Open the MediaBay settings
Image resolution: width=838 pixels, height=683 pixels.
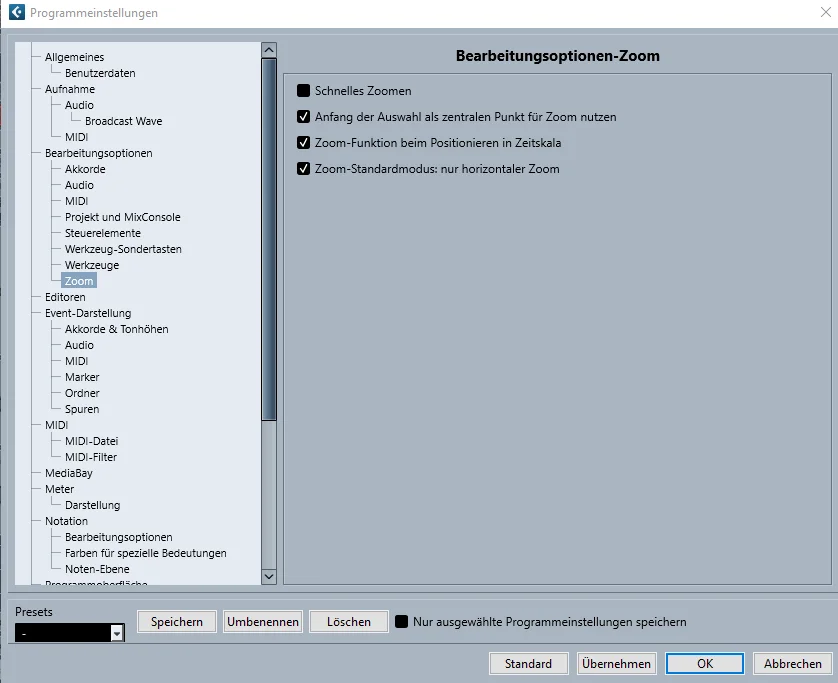click(x=69, y=474)
